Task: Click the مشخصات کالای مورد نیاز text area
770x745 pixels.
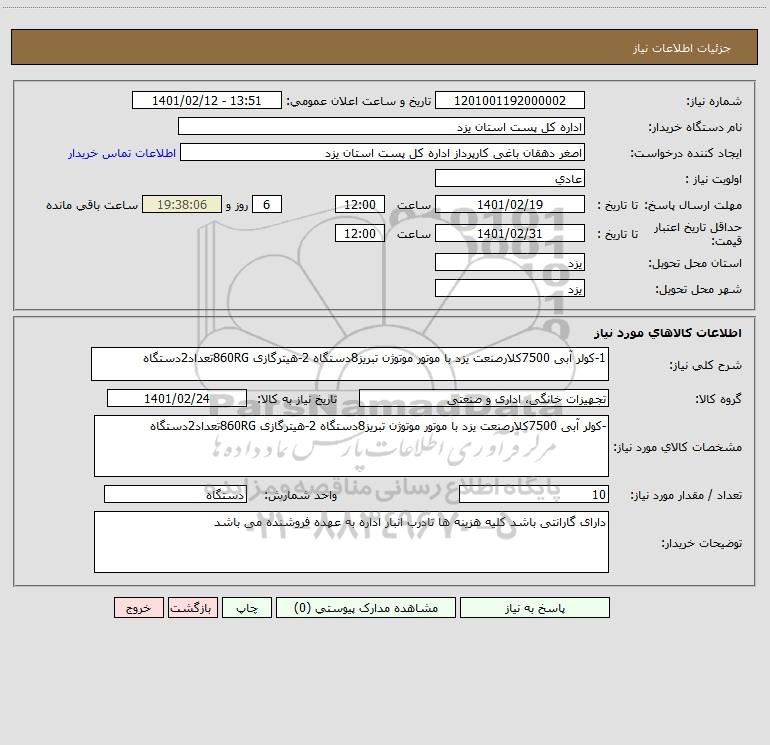Action: point(351,446)
